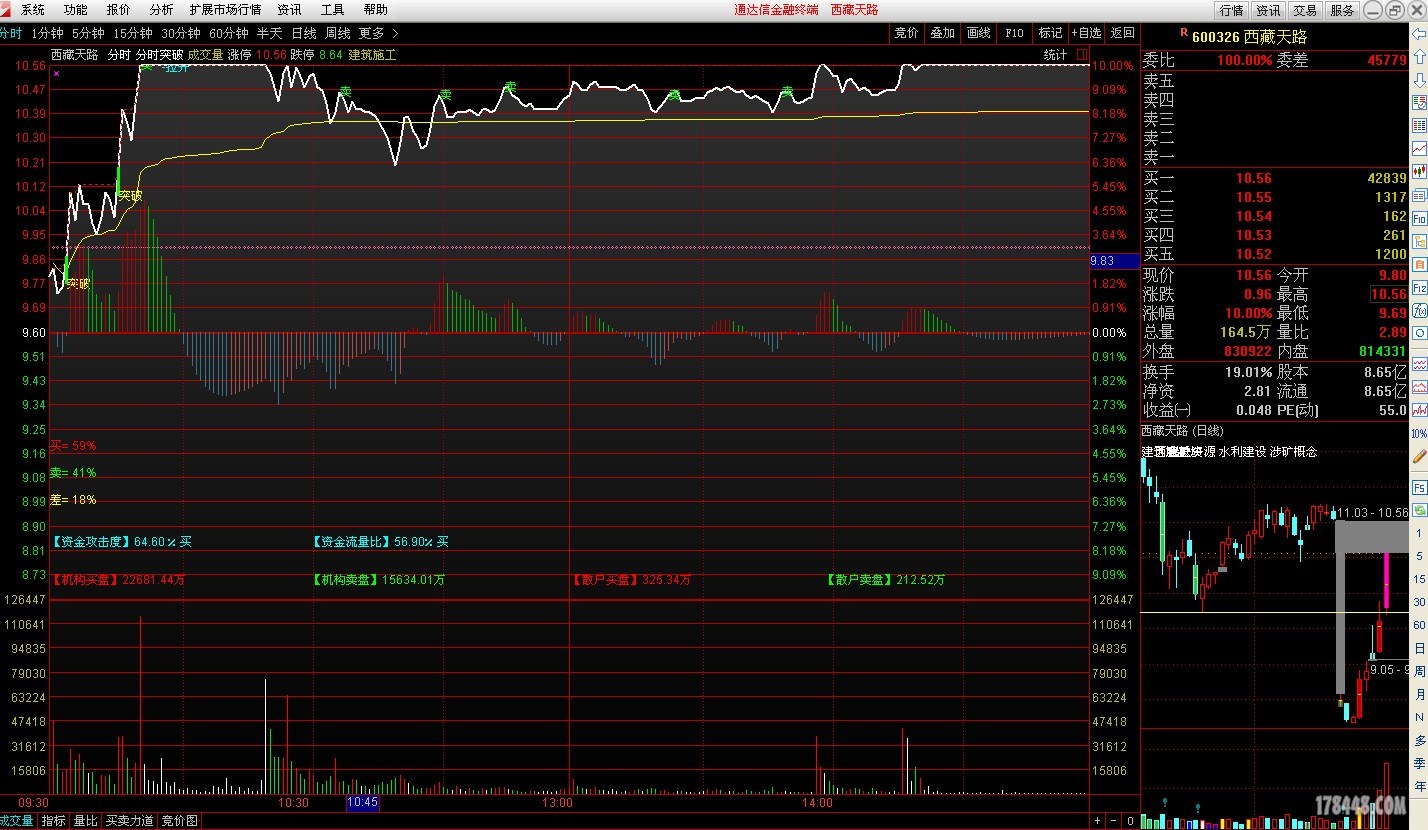Click the F10 icon in right sidebar
1428x830 pixels.
click(1419, 218)
